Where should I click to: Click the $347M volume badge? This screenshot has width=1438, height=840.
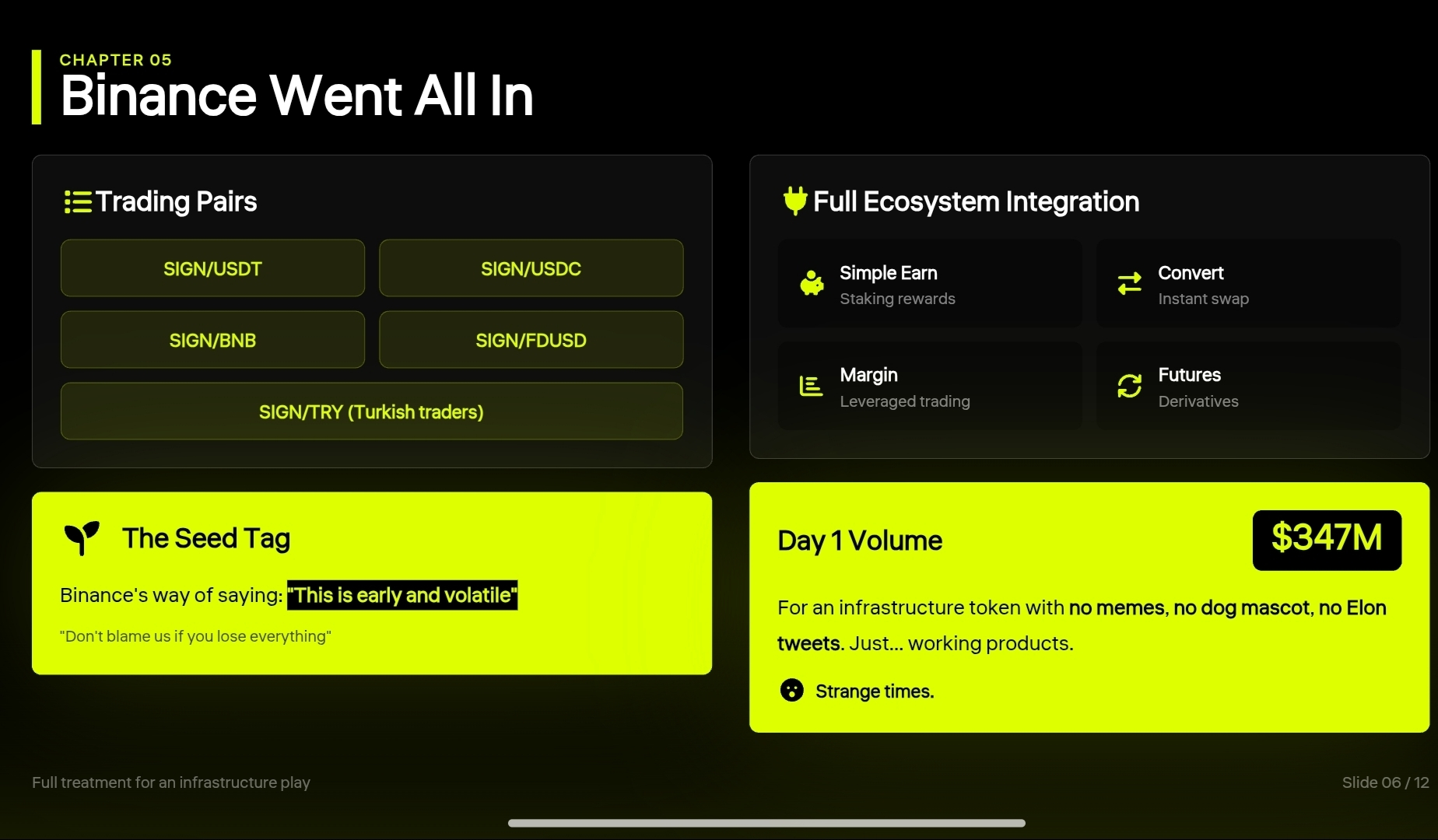pyautogui.click(x=1327, y=540)
